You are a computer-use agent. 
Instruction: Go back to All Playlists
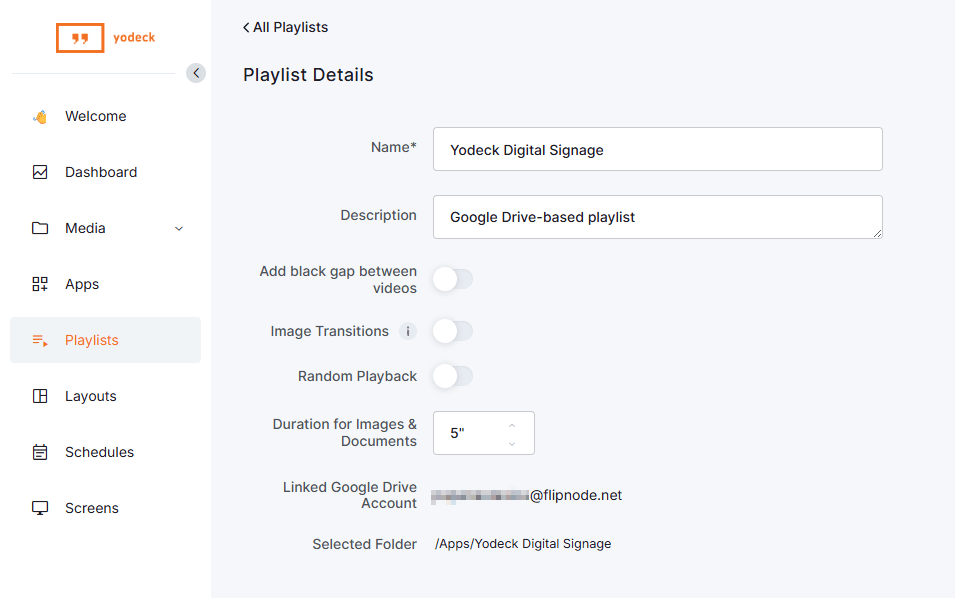[286, 27]
